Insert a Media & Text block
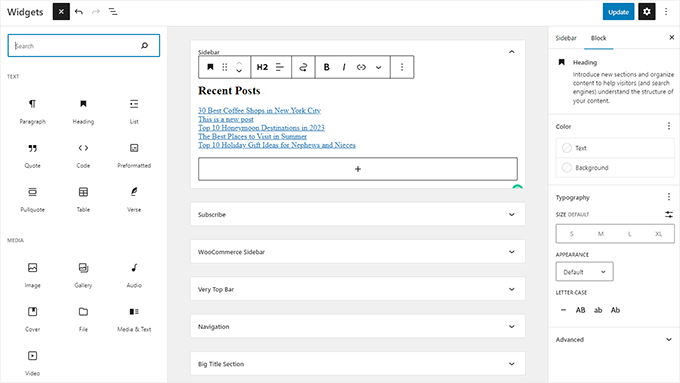Screen dimensions: 680x383 134,319
